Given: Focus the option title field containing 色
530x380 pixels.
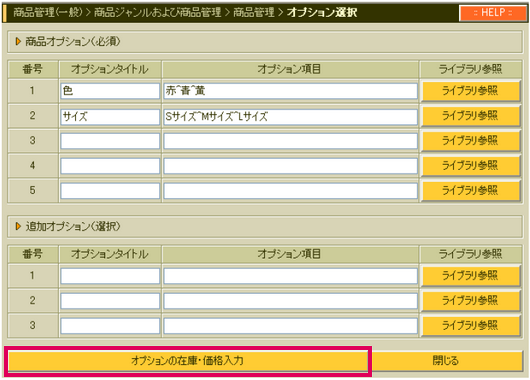Looking at the screenshot, I should [110, 91].
